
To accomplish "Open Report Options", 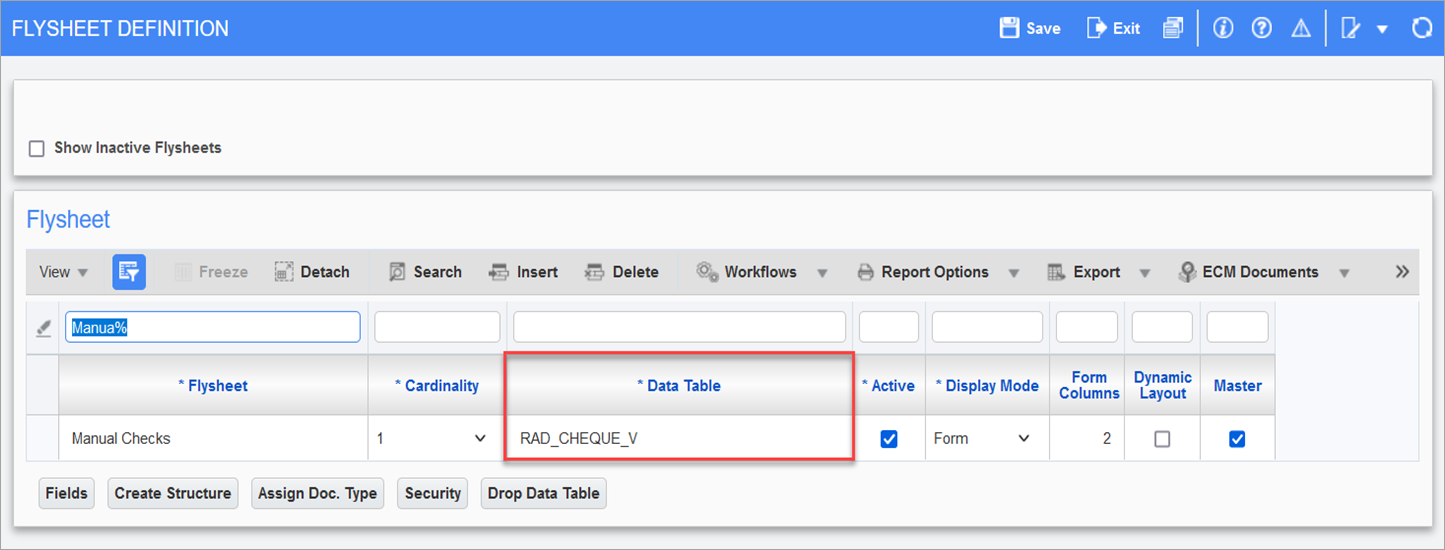I will (923, 272).
